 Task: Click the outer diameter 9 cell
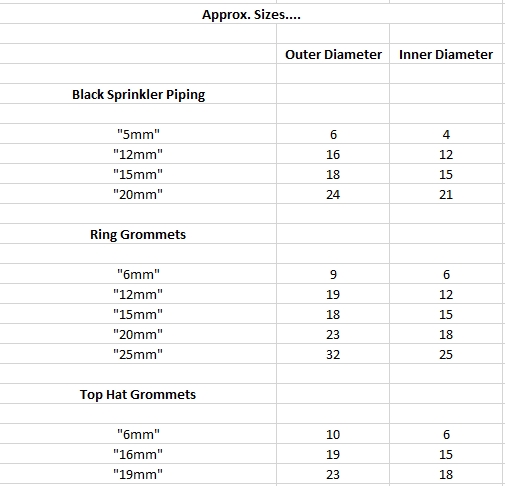333,274
